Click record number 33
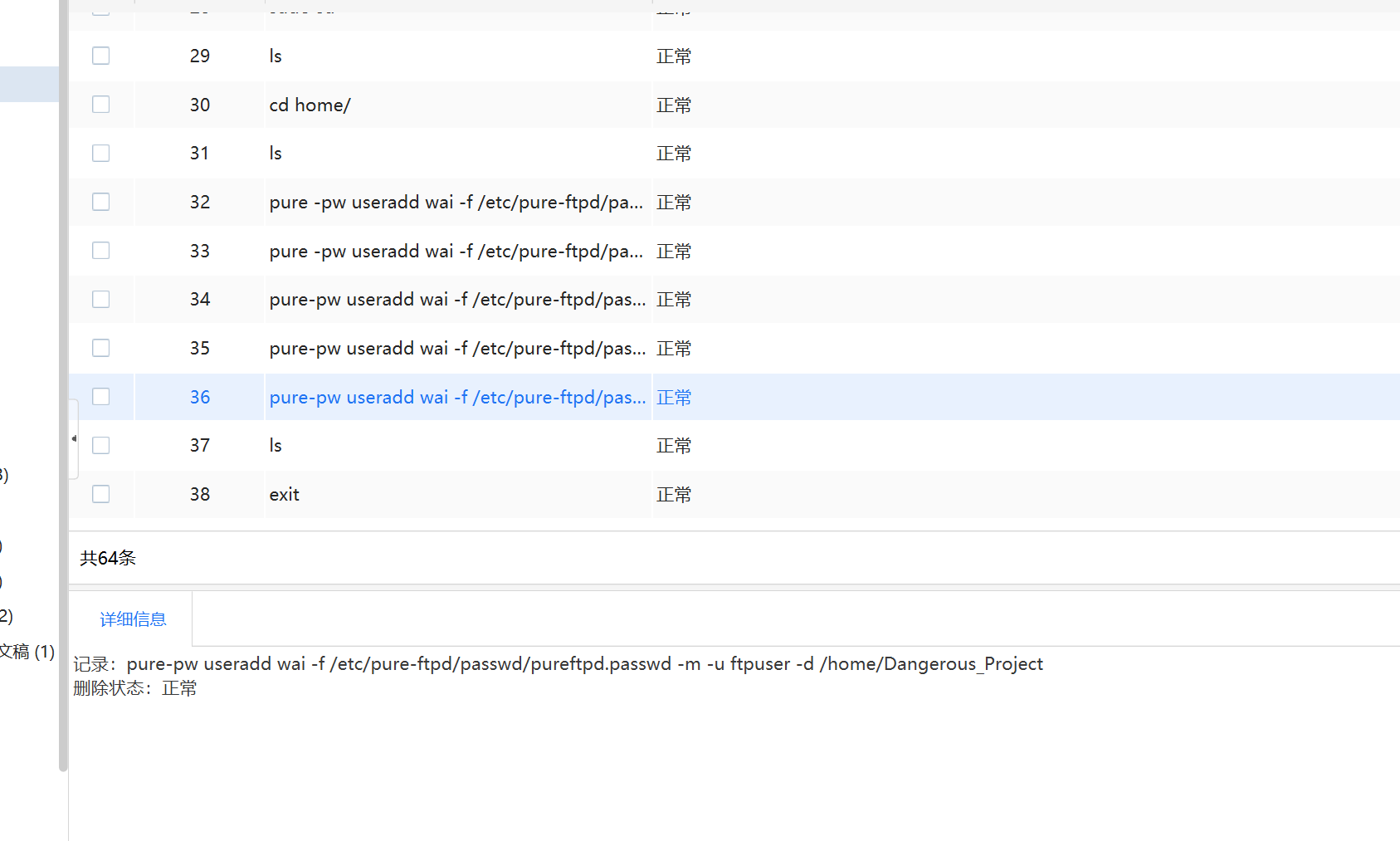The width and height of the screenshot is (1400, 841). [199, 251]
